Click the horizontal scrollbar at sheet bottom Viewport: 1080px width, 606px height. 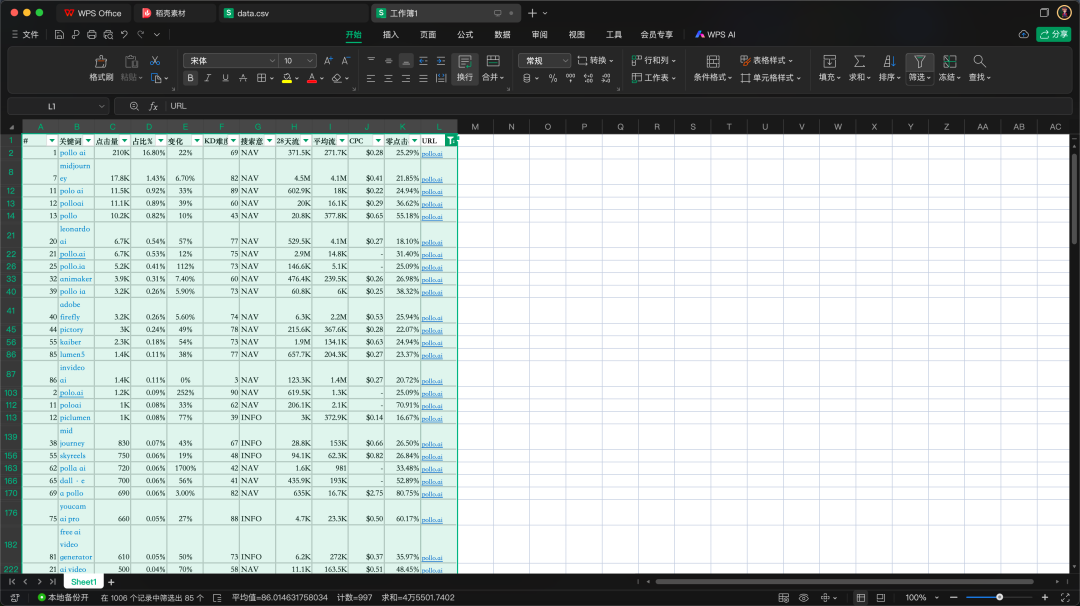pos(844,582)
